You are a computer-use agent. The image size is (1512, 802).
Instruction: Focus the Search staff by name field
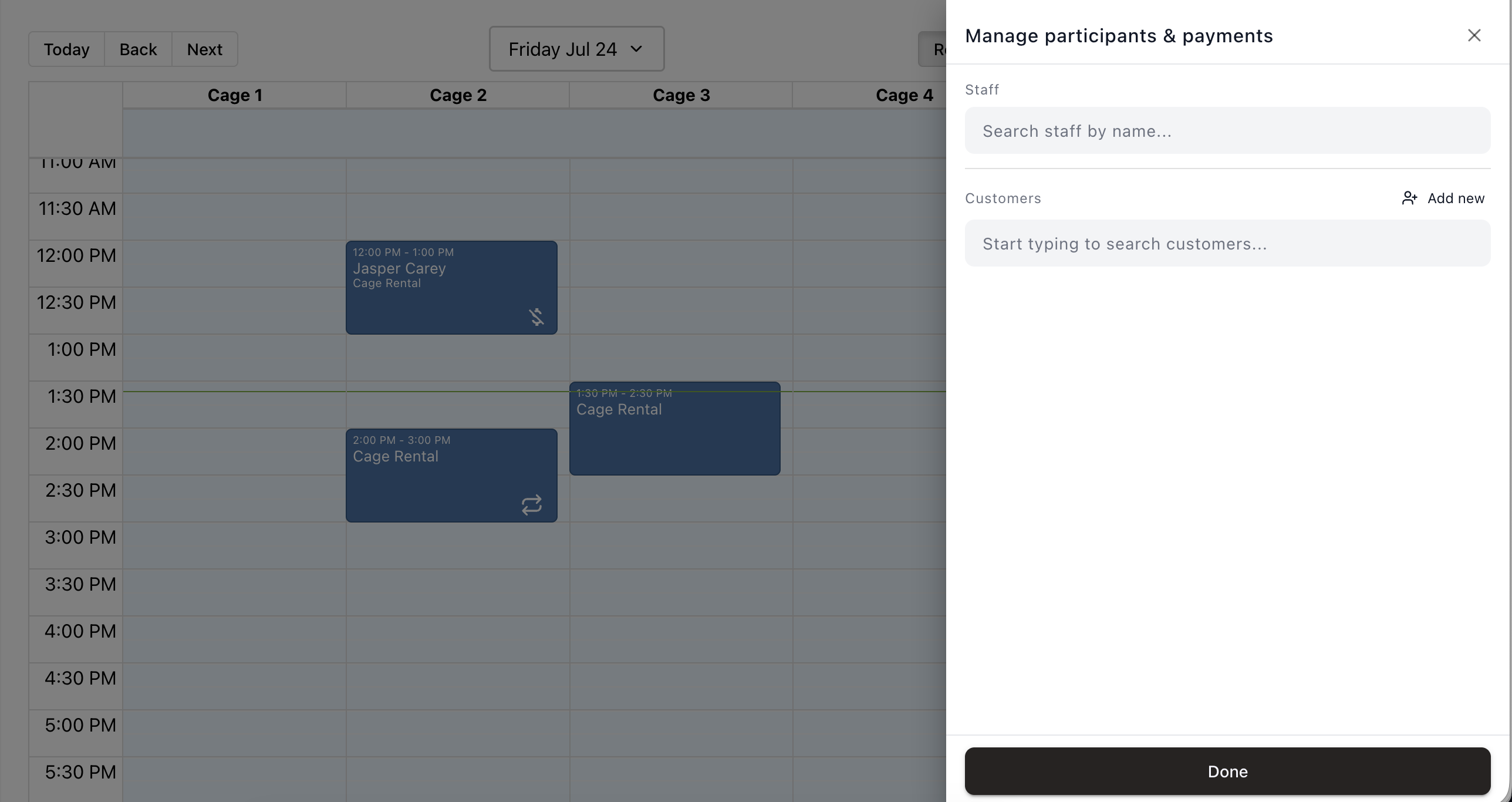tap(1227, 130)
